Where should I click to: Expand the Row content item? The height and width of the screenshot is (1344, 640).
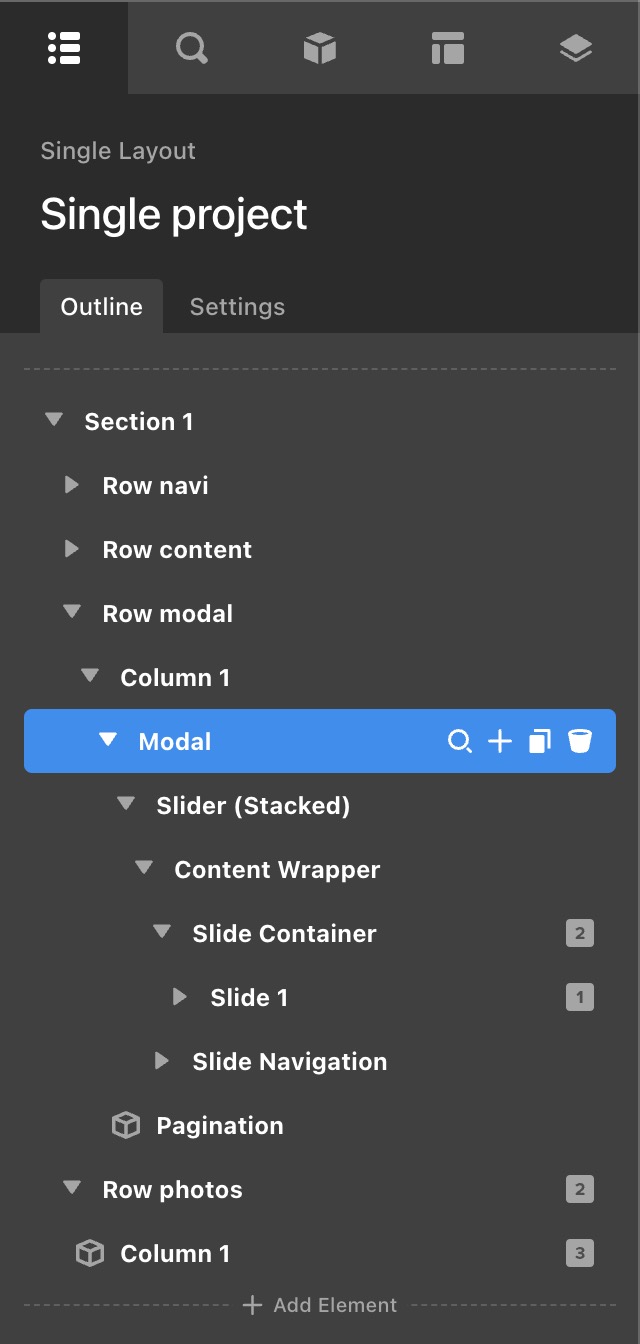pyautogui.click(x=71, y=549)
